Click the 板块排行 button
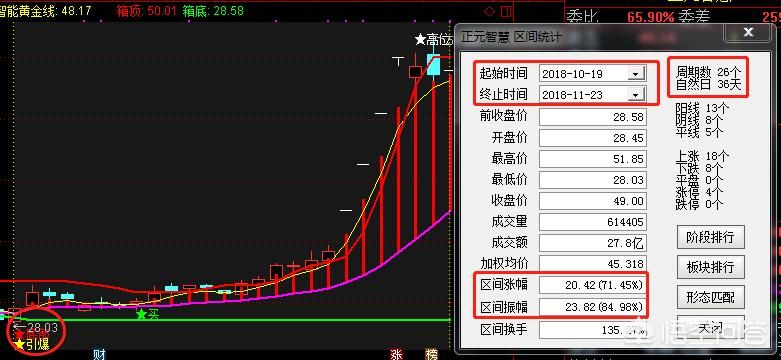Viewport: 781px width, 360px height. click(x=710, y=267)
